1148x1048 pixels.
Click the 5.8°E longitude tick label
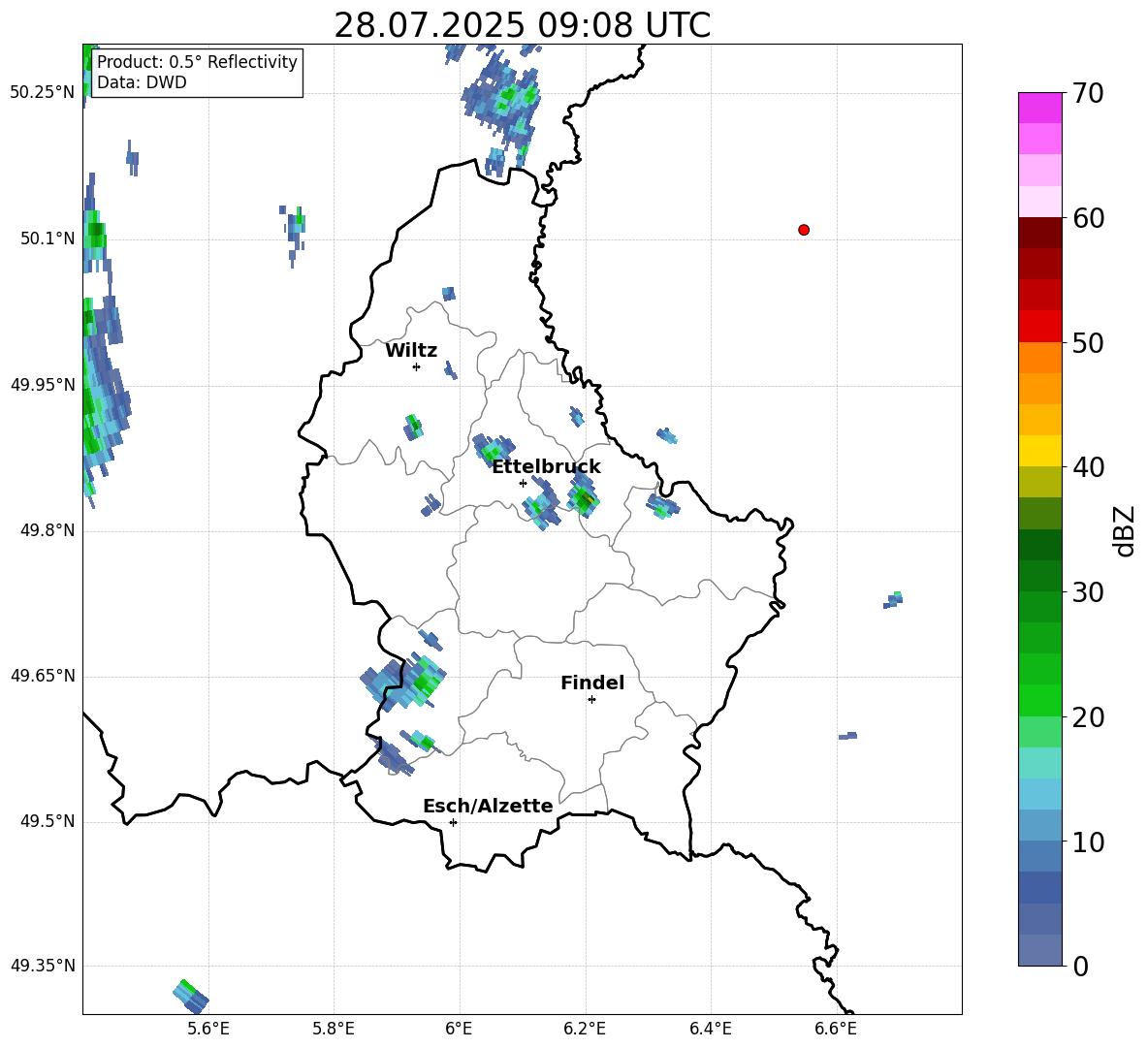[334, 1029]
